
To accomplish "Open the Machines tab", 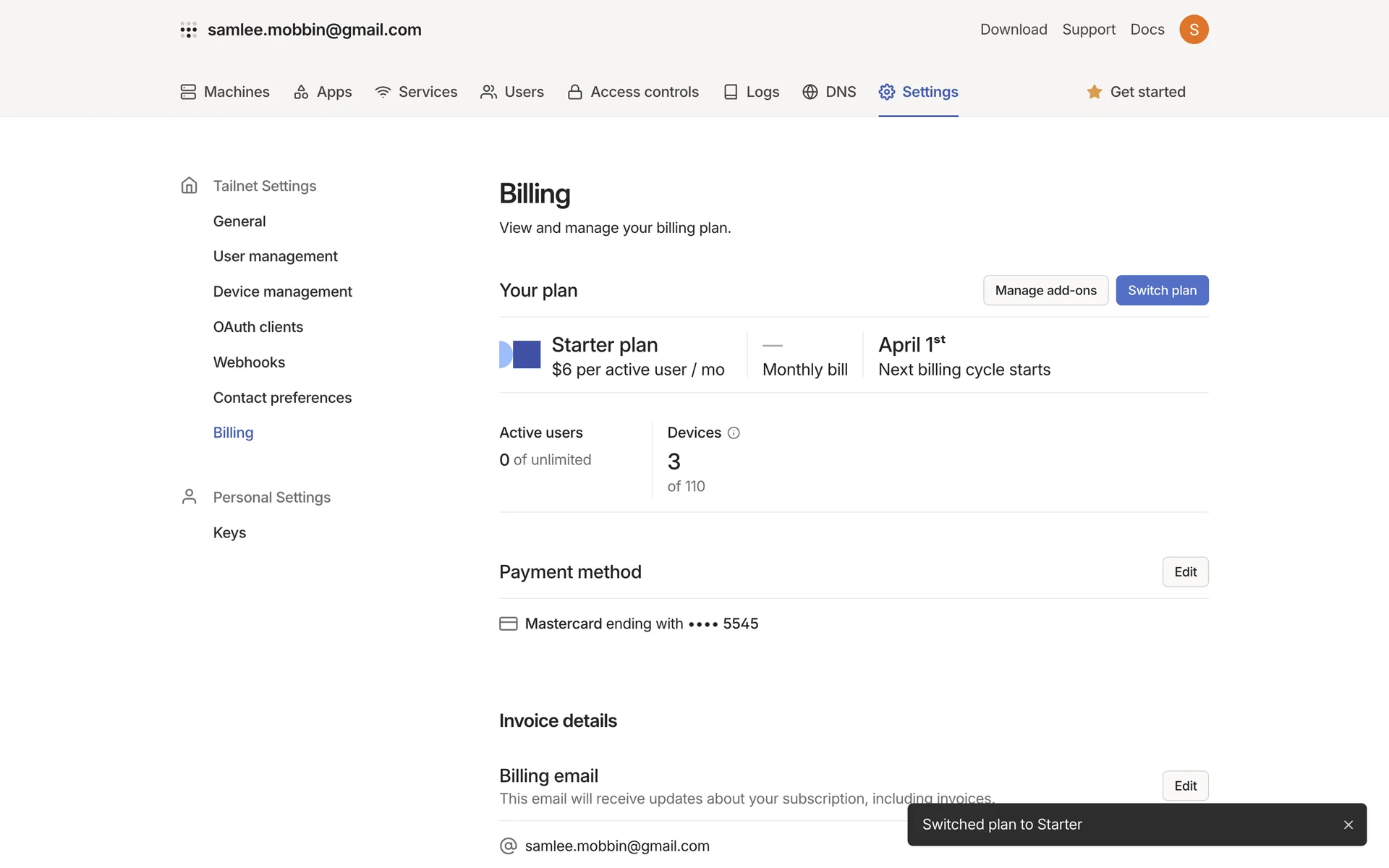I will click(225, 92).
